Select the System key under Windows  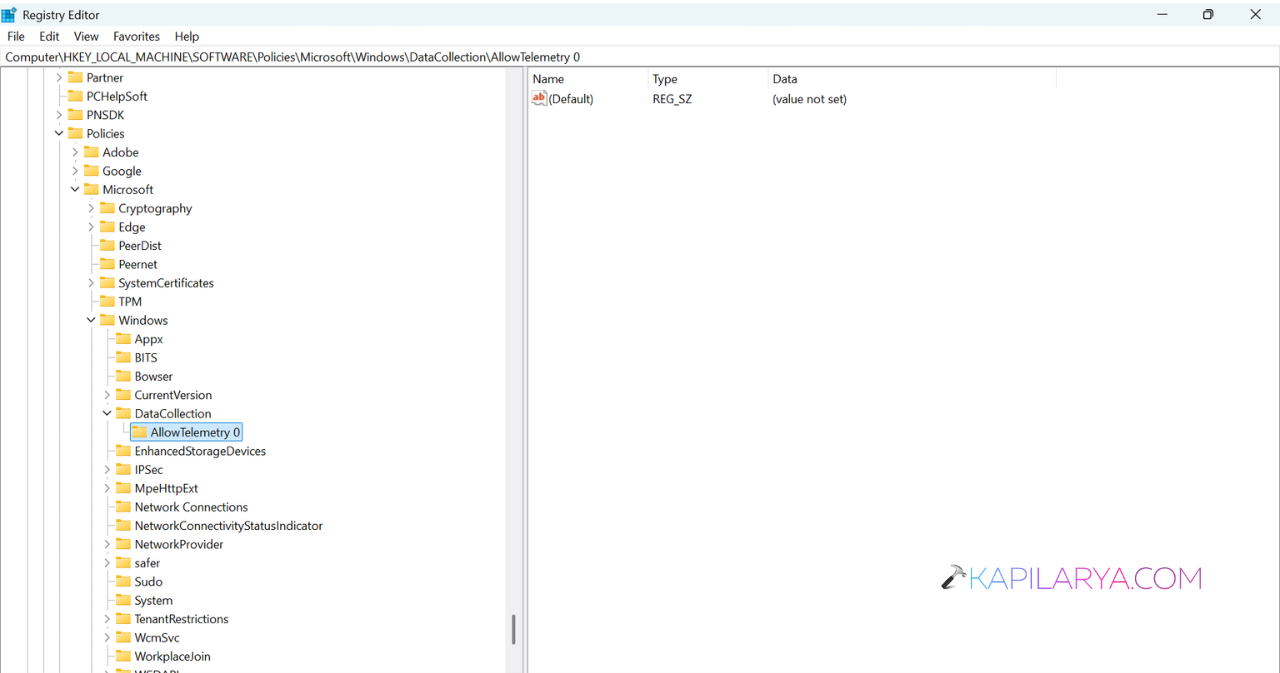(154, 600)
